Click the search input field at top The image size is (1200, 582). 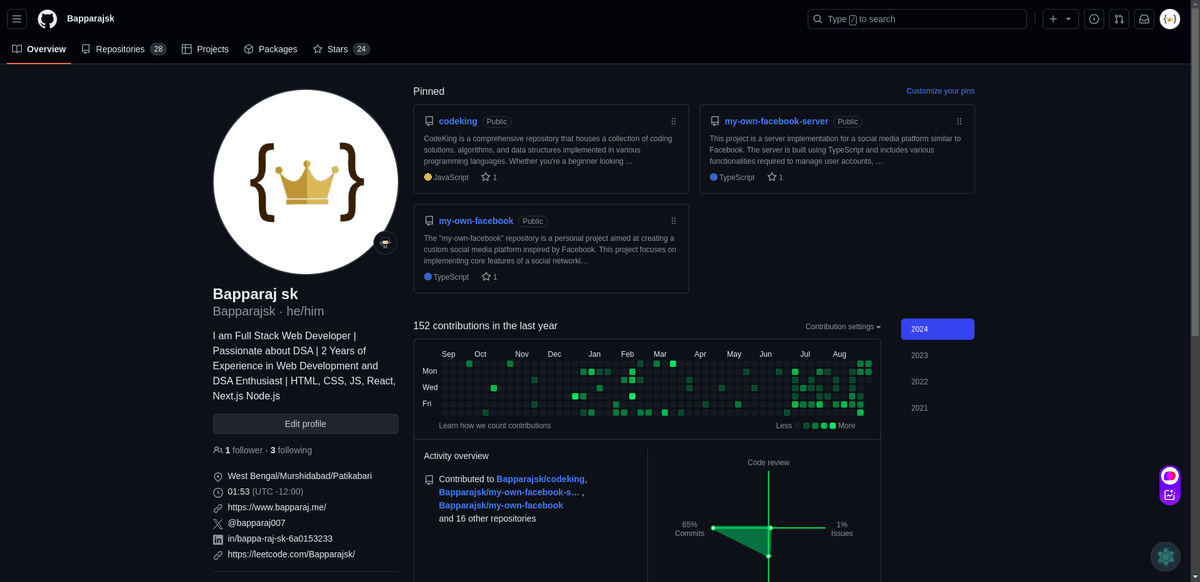click(915, 19)
